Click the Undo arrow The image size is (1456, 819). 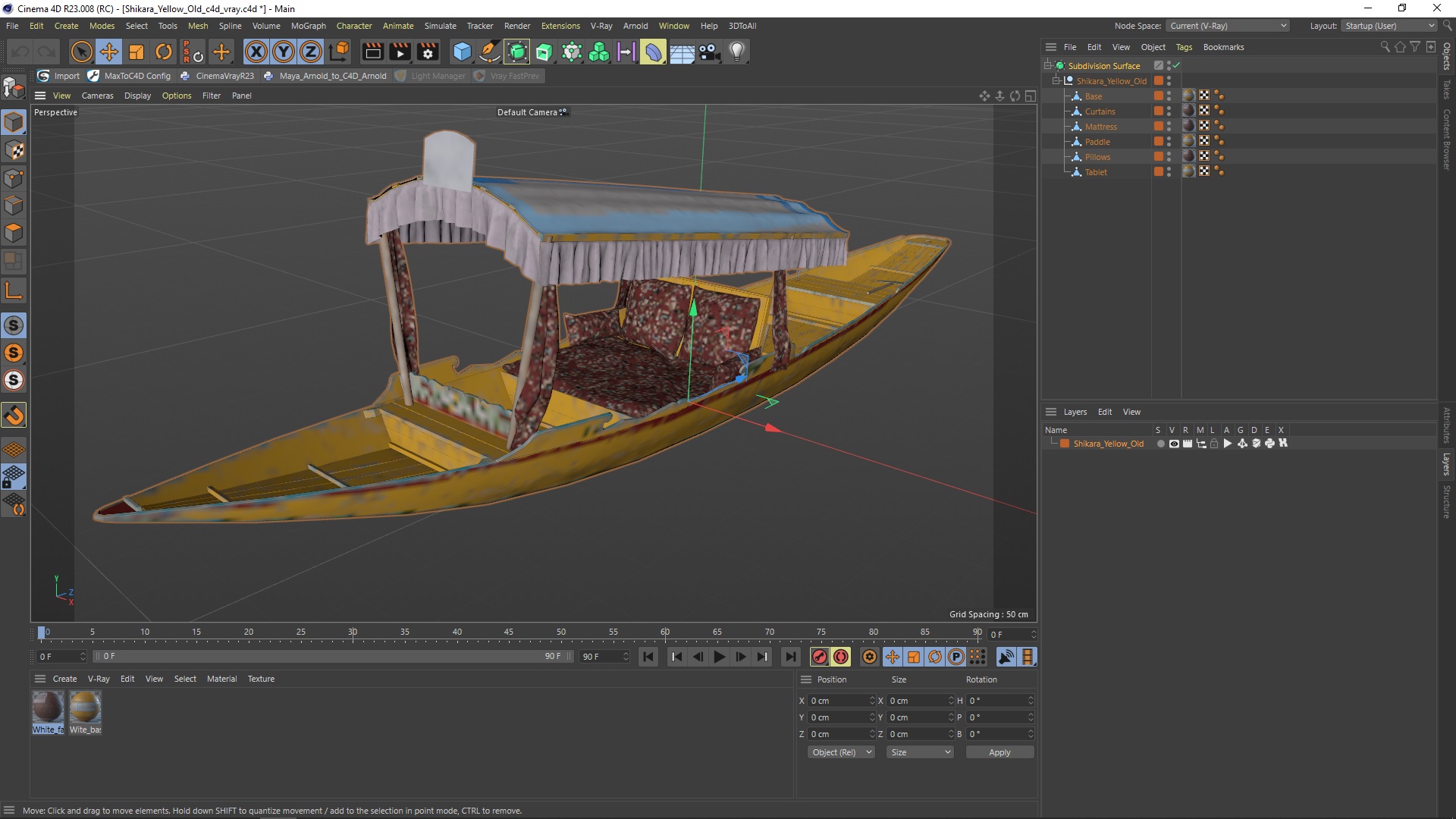coord(20,52)
